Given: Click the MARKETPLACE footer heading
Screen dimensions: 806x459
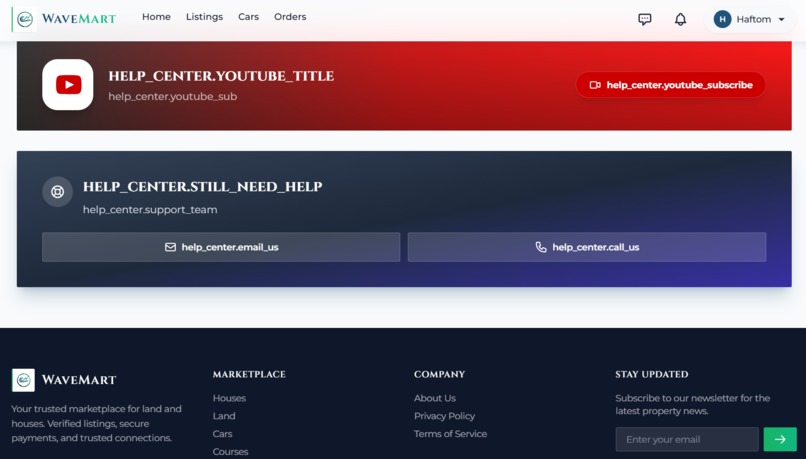Looking at the screenshot, I should click(249, 374).
